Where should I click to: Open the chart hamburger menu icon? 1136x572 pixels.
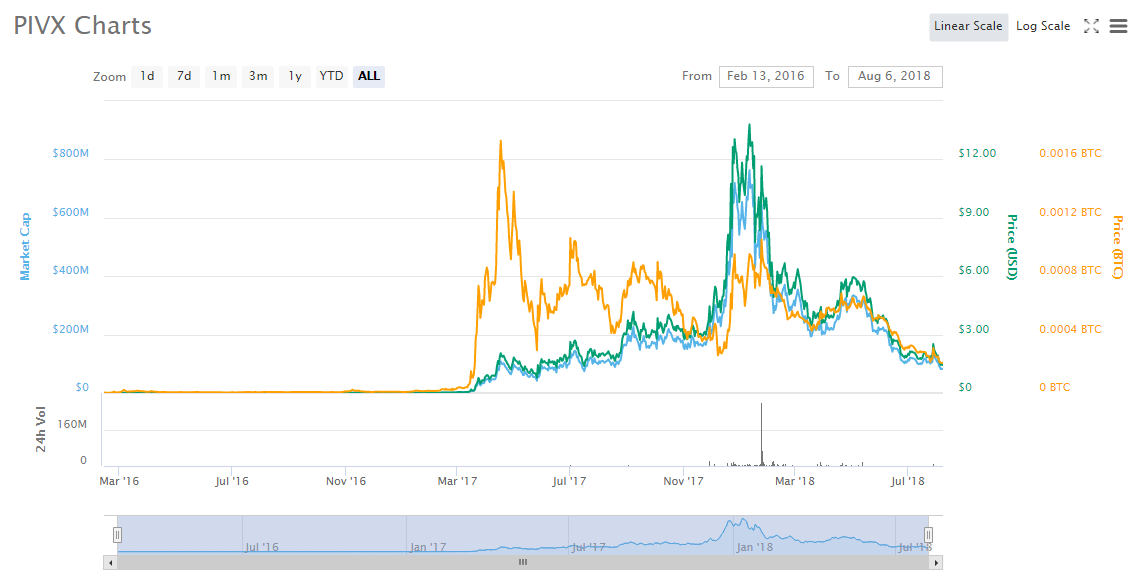coord(1118,26)
